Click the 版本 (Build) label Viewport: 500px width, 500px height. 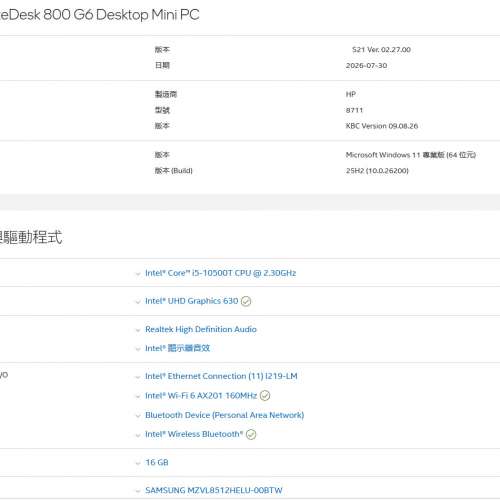tap(174, 171)
